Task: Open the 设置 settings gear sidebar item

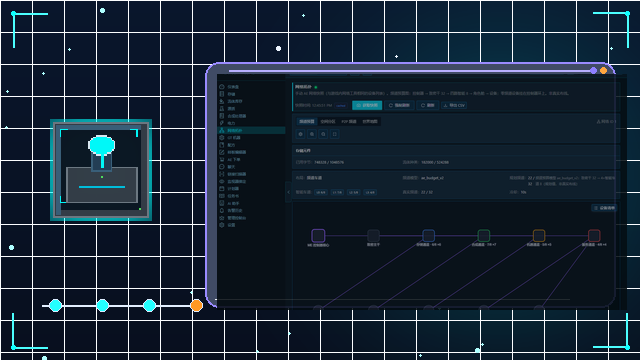Action: click(x=251, y=225)
